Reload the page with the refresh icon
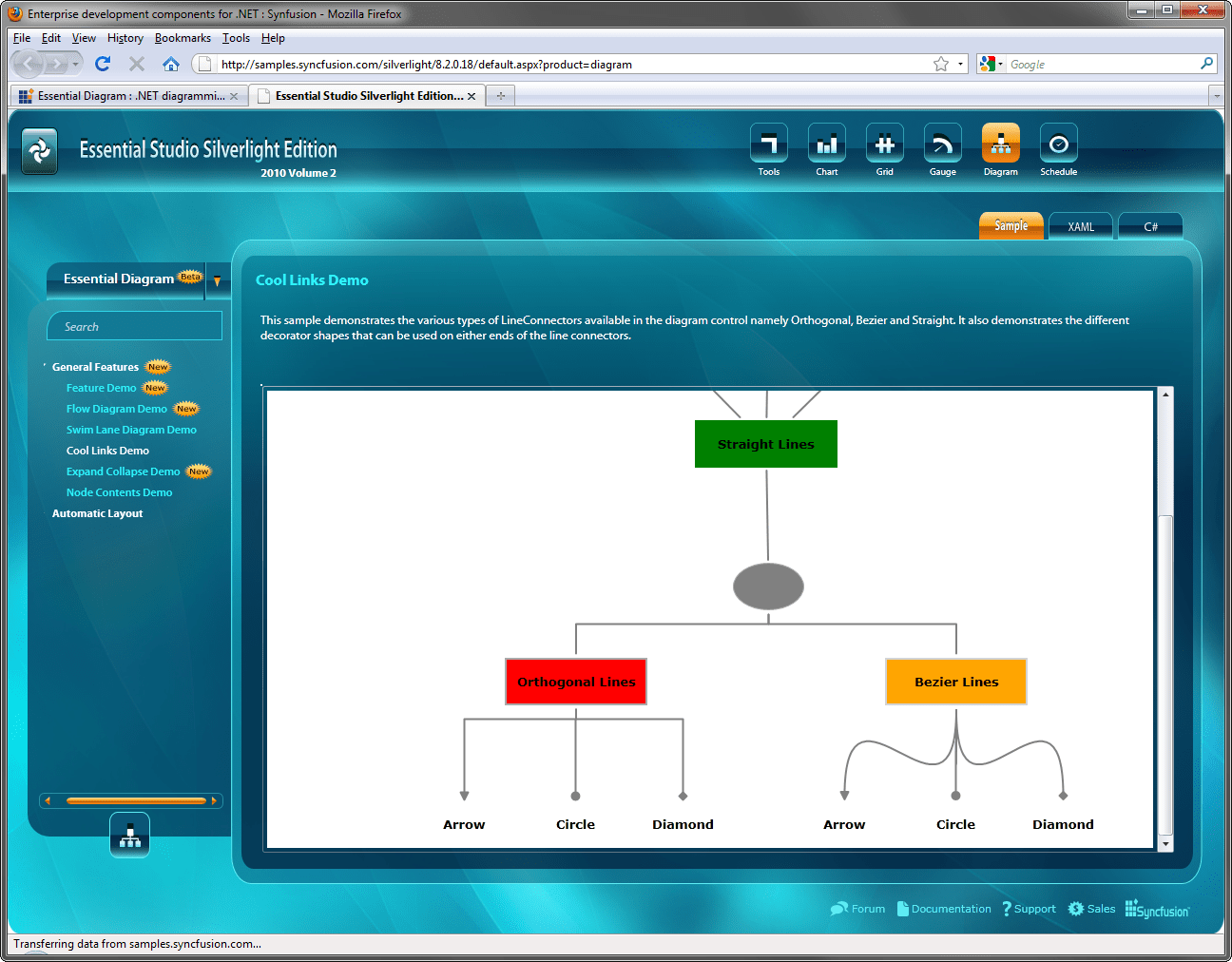The height and width of the screenshot is (962, 1232). (x=102, y=64)
